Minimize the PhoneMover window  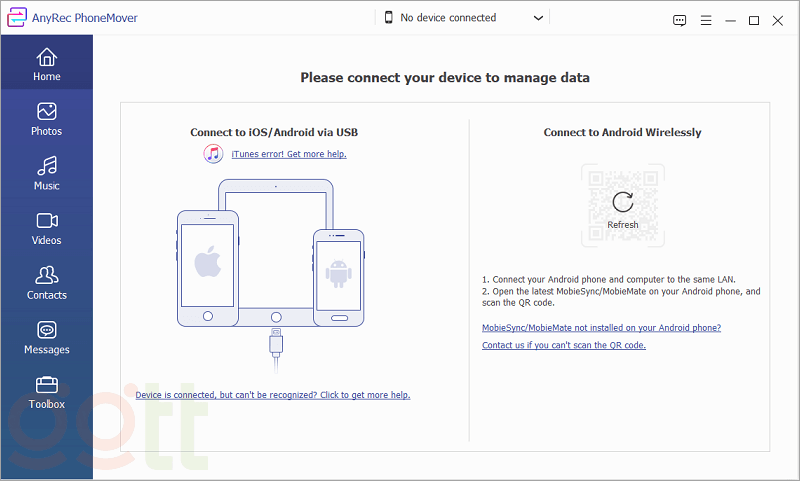(x=731, y=20)
